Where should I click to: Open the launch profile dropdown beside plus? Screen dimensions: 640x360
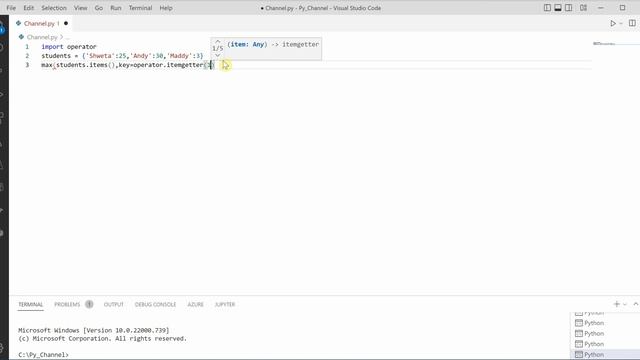click(625, 304)
